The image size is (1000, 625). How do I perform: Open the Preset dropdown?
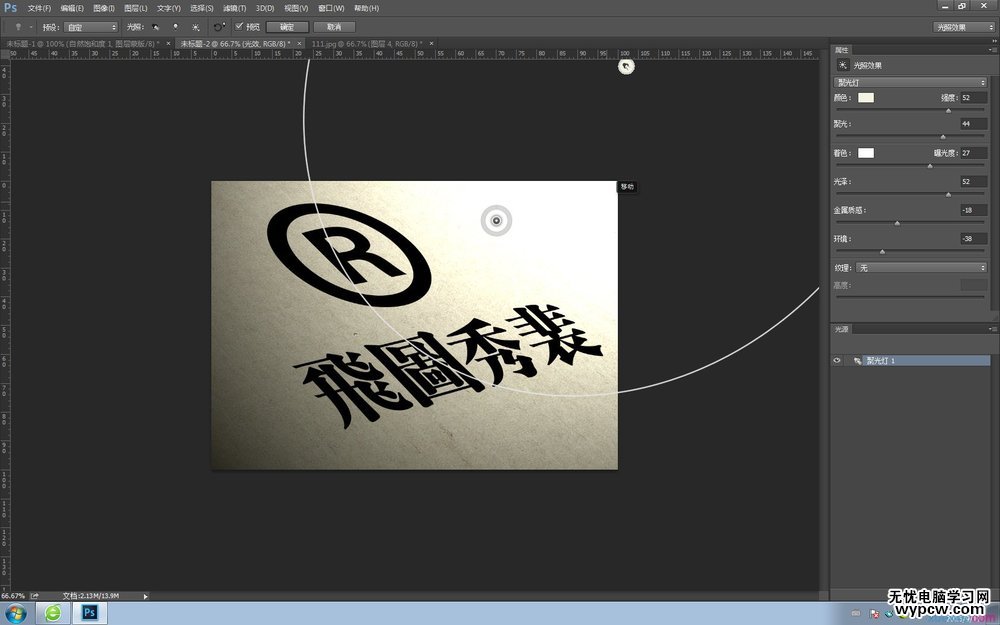[x=91, y=27]
